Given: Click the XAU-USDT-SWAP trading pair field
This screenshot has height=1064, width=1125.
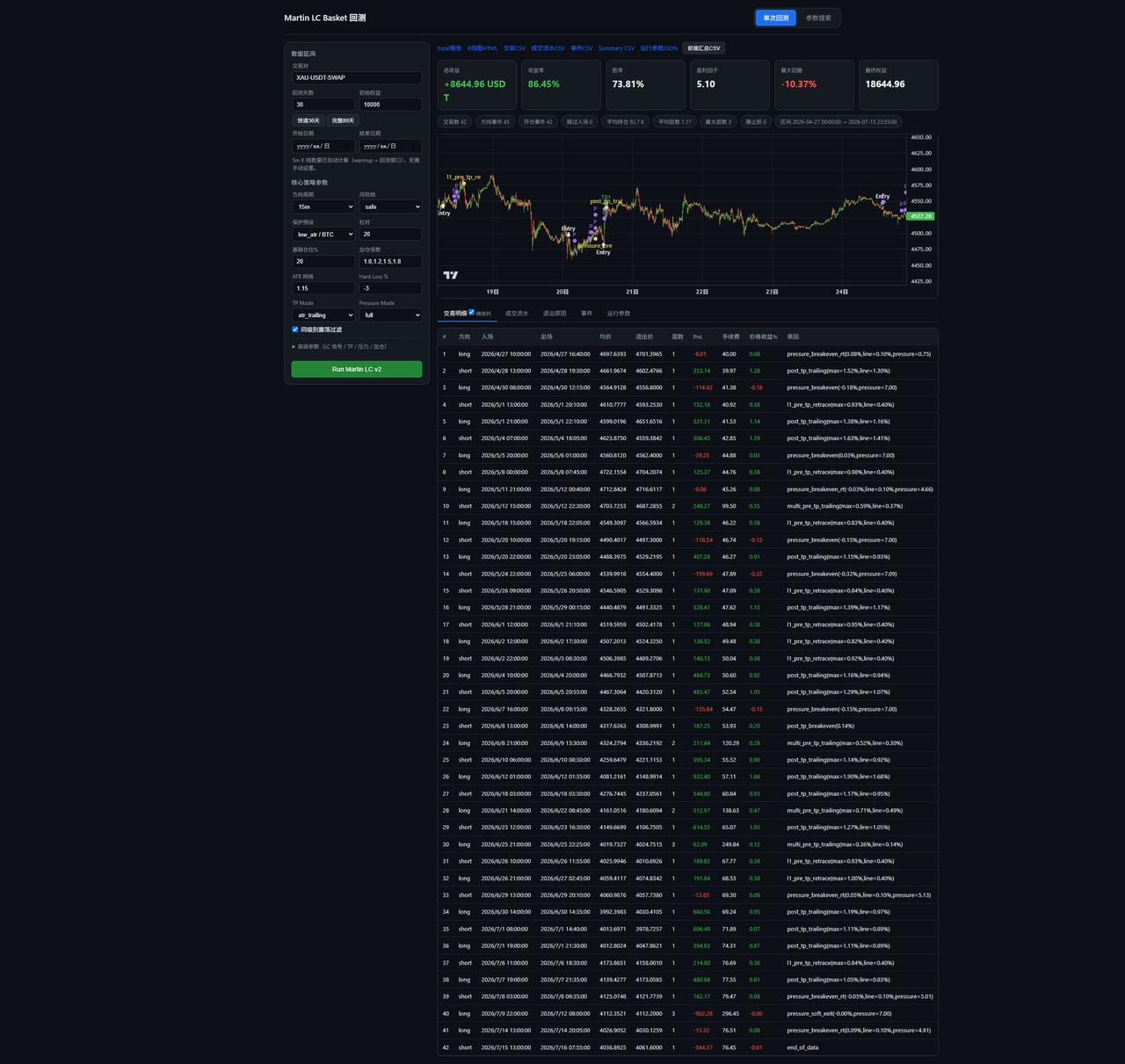Looking at the screenshot, I should [357, 77].
